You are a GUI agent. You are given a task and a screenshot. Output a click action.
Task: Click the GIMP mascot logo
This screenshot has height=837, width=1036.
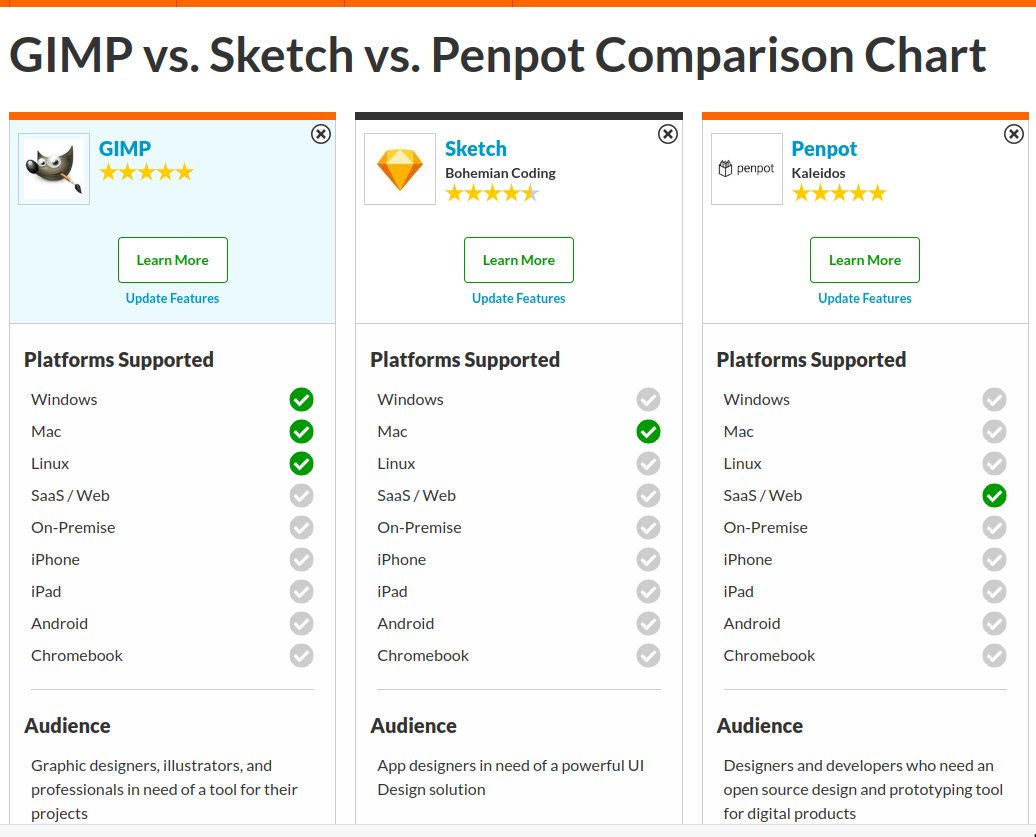tap(54, 169)
